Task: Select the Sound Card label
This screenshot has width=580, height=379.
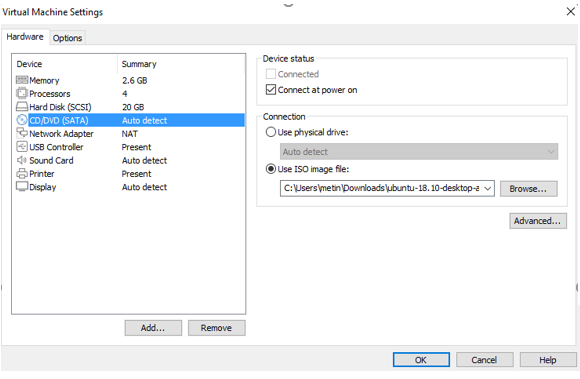Action: (x=51, y=160)
